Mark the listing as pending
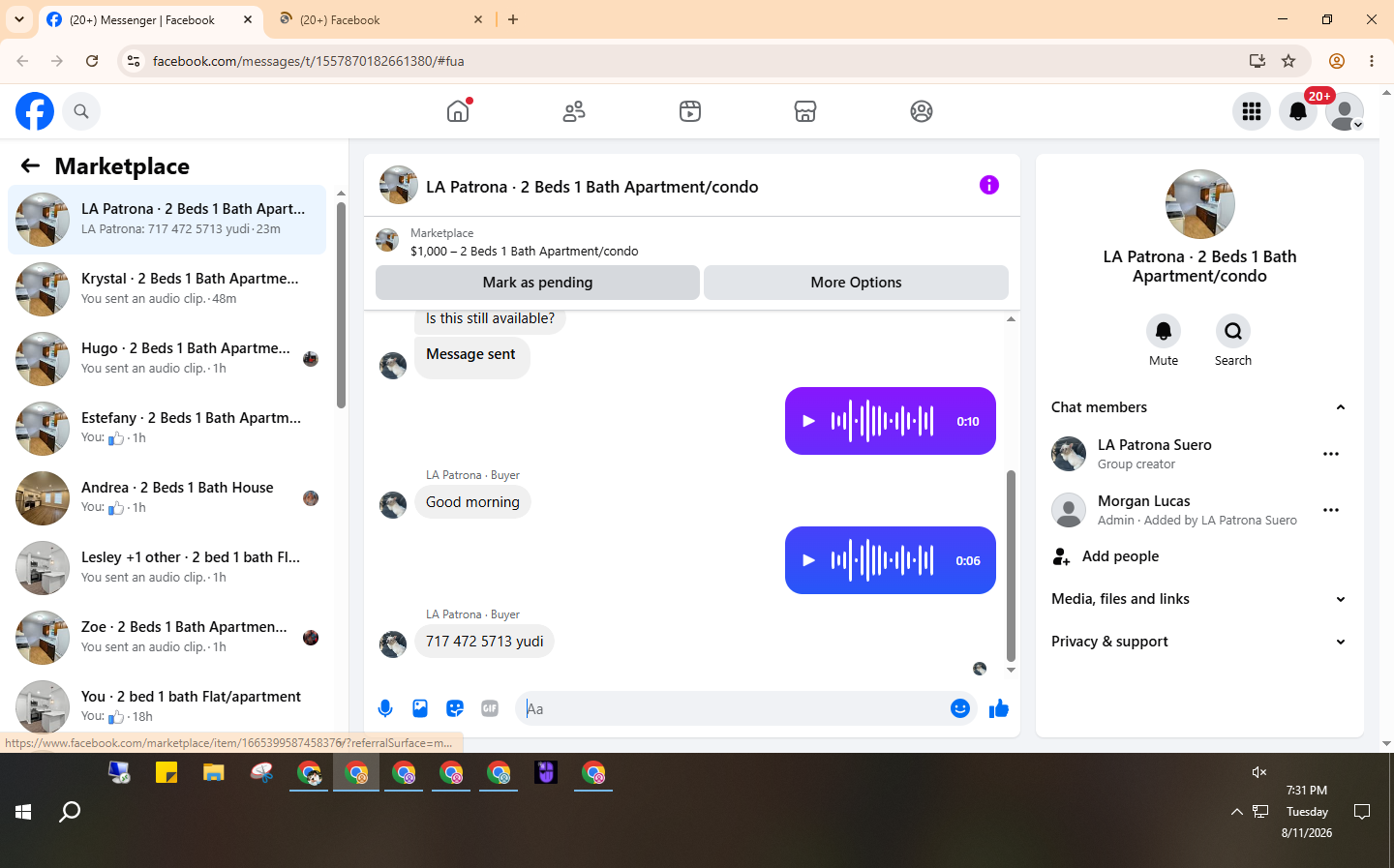Viewport: 1394px width, 868px height. (537, 283)
